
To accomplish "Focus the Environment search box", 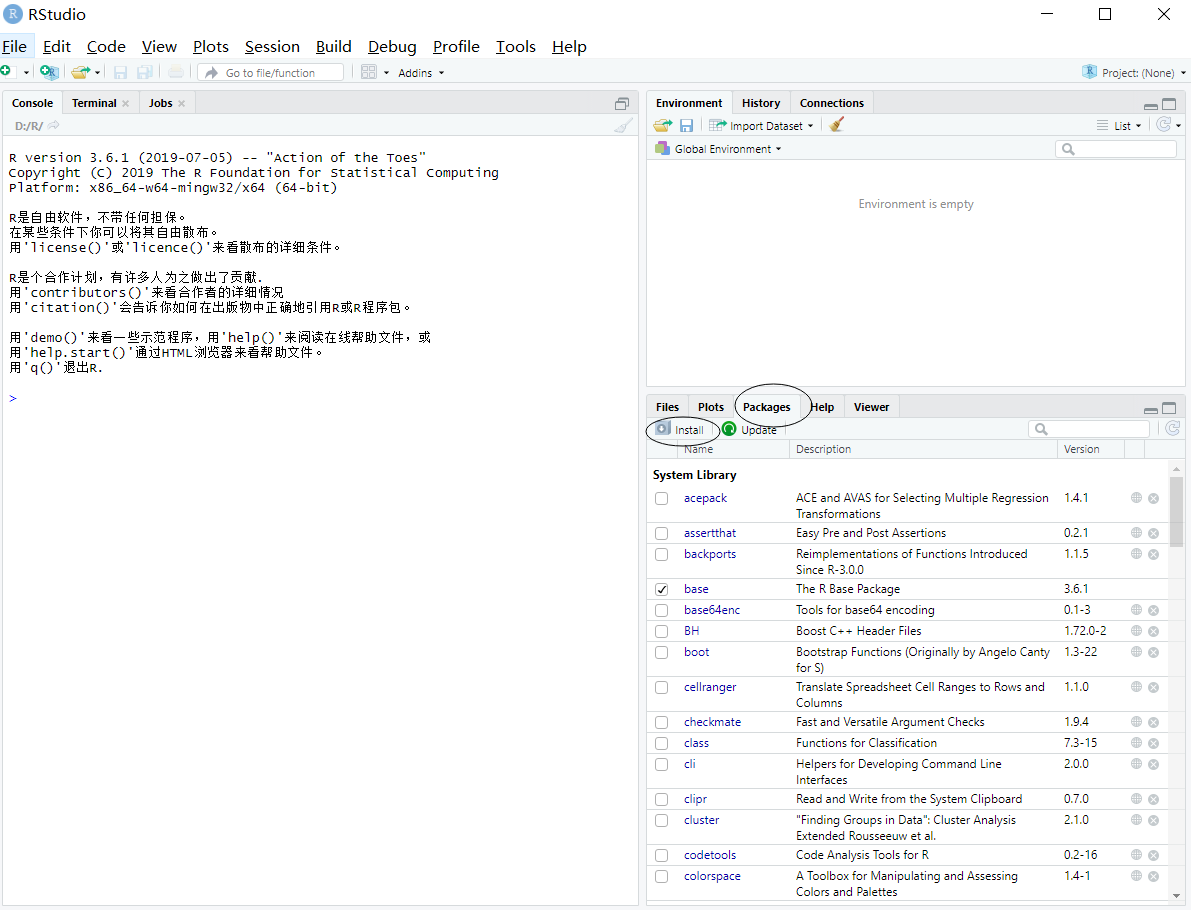I will 1116,149.
